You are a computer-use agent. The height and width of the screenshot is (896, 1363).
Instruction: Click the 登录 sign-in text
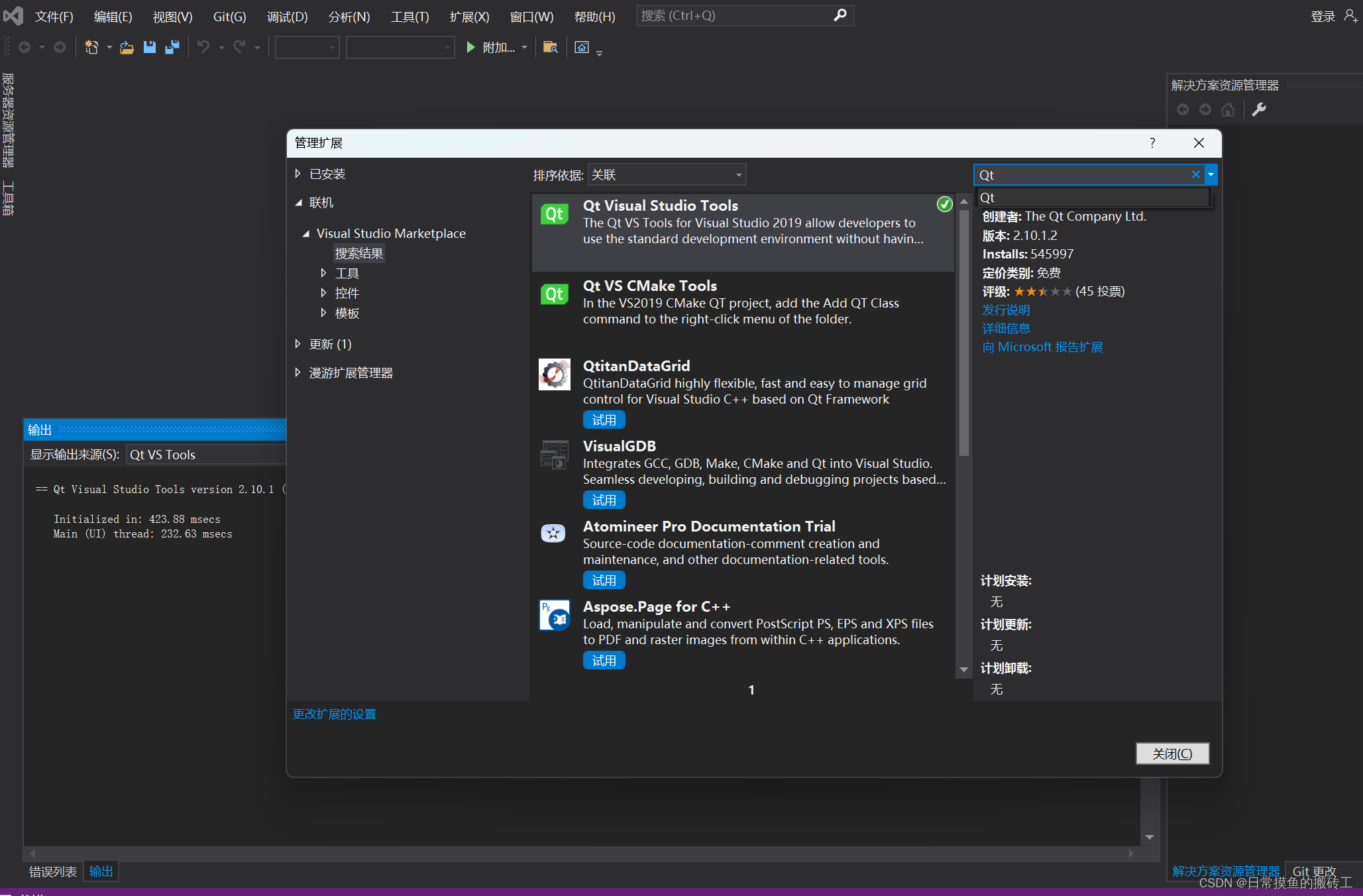[x=1323, y=17]
